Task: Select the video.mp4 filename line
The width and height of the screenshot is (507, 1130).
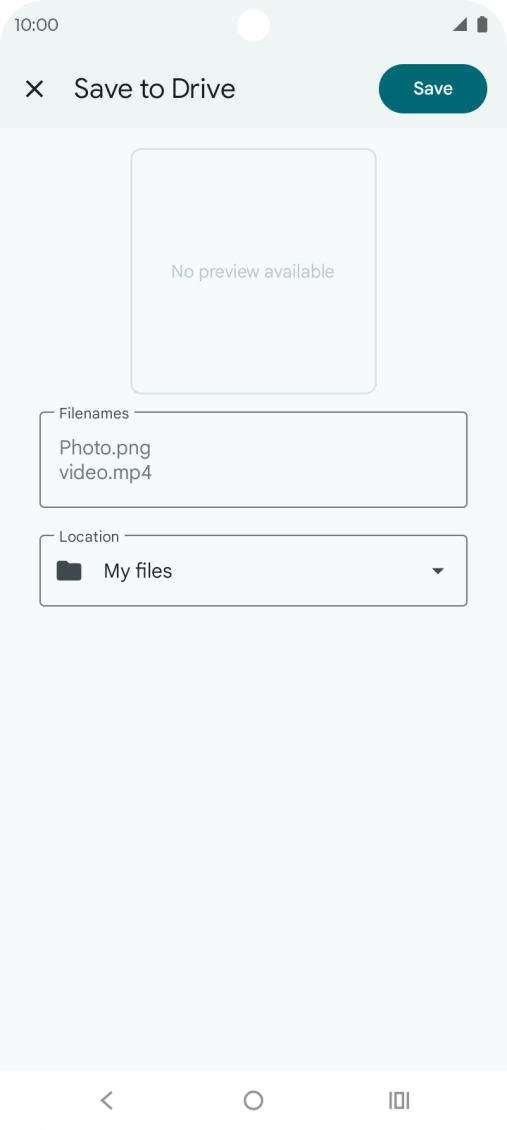Action: pos(105,473)
